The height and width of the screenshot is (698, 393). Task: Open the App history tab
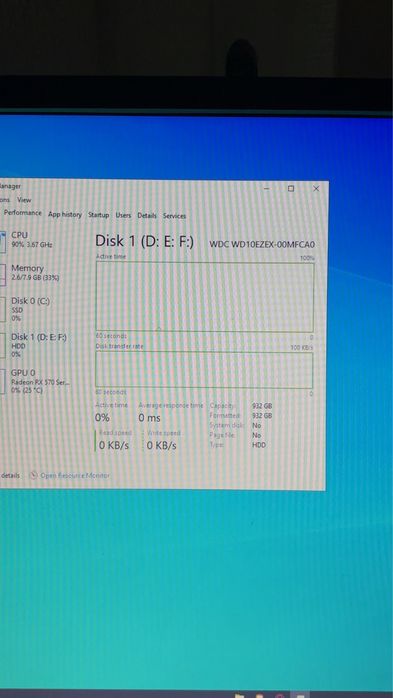coord(65,215)
